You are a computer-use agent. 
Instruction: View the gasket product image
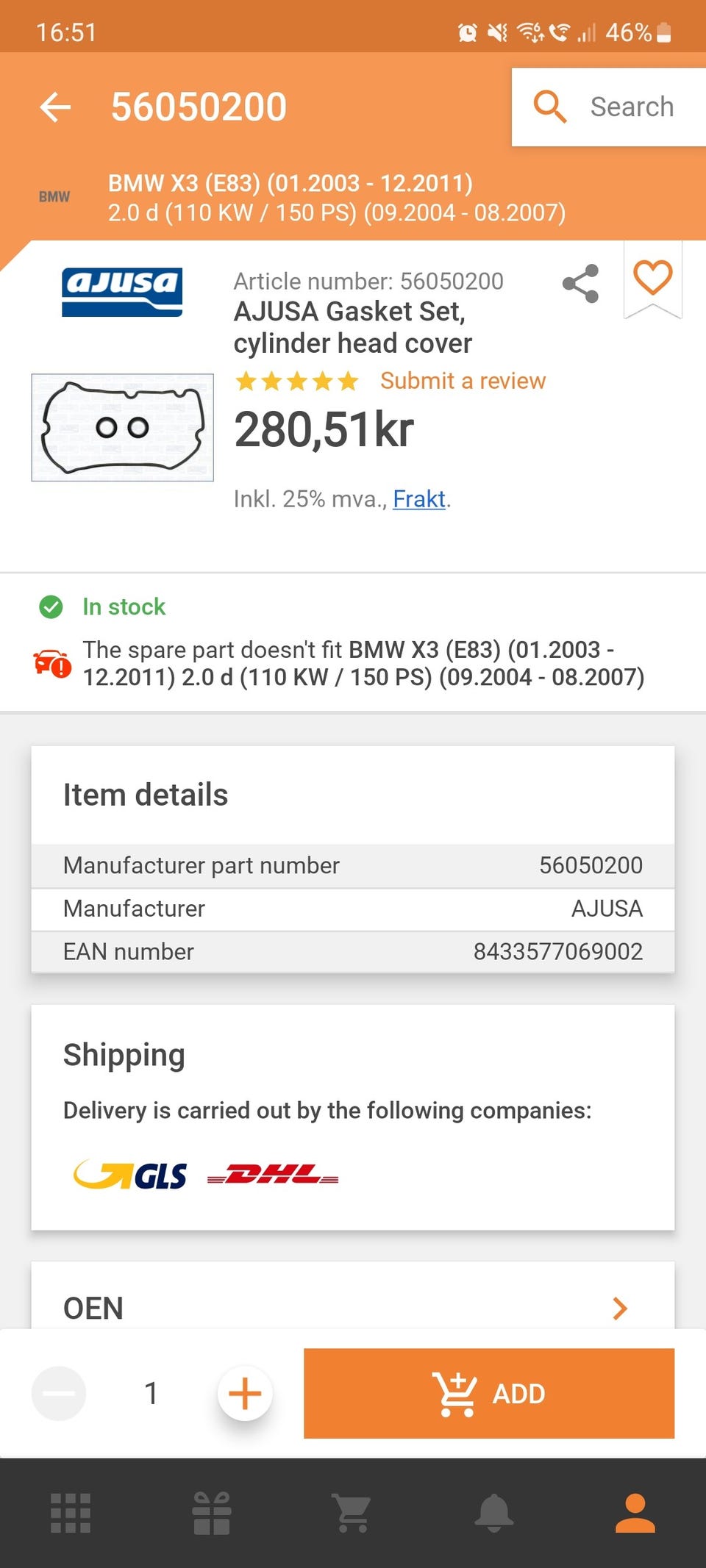pos(123,428)
